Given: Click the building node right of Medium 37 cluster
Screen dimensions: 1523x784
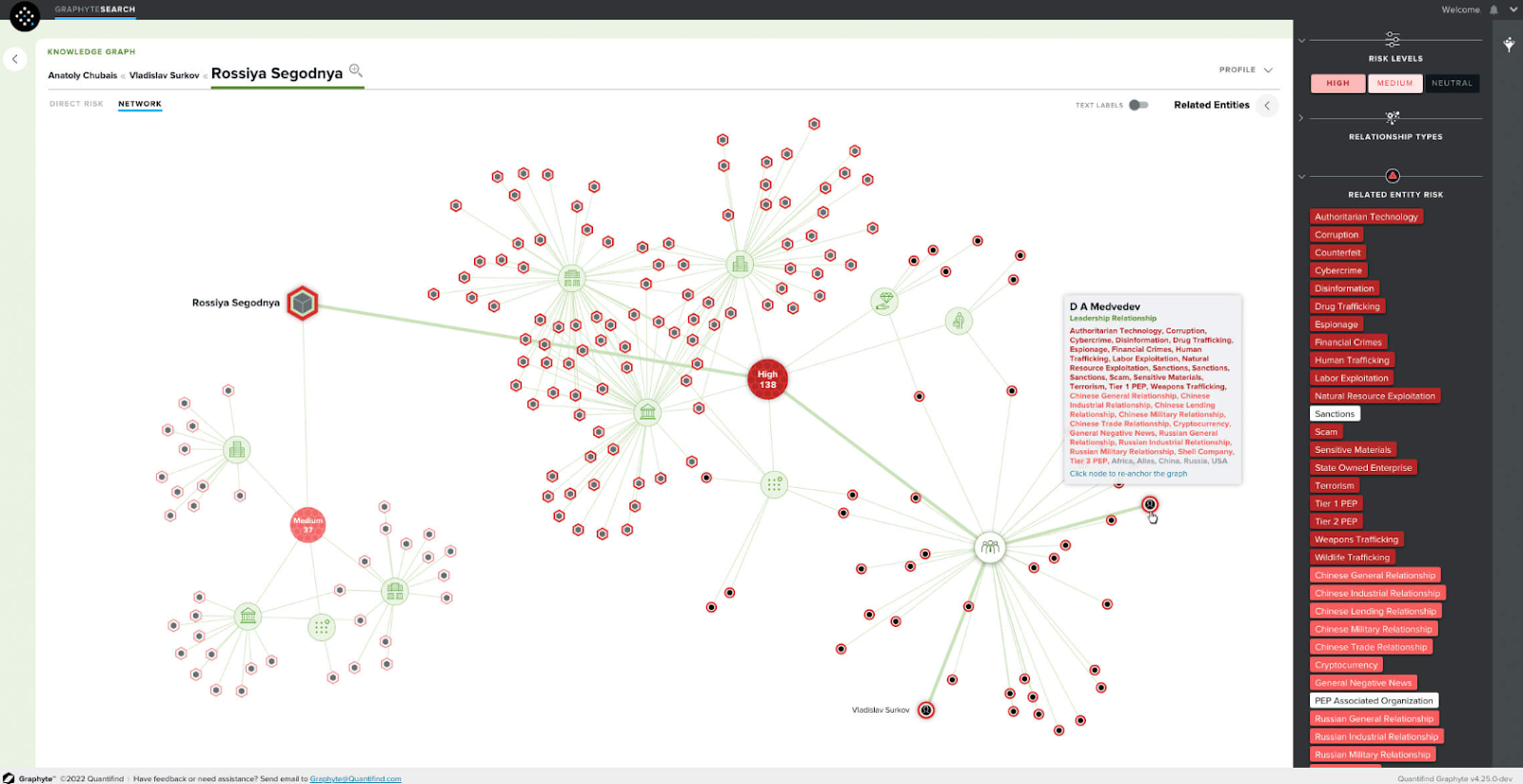Looking at the screenshot, I should (x=395, y=592).
